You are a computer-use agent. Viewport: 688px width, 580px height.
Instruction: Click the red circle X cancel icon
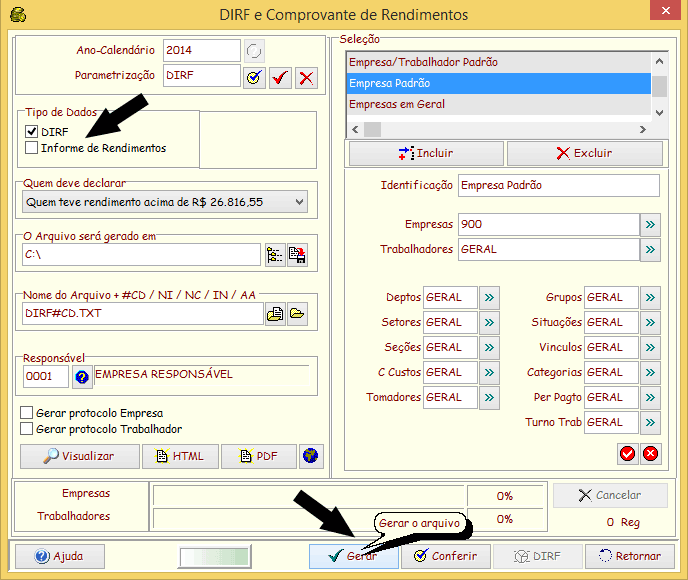[650, 454]
